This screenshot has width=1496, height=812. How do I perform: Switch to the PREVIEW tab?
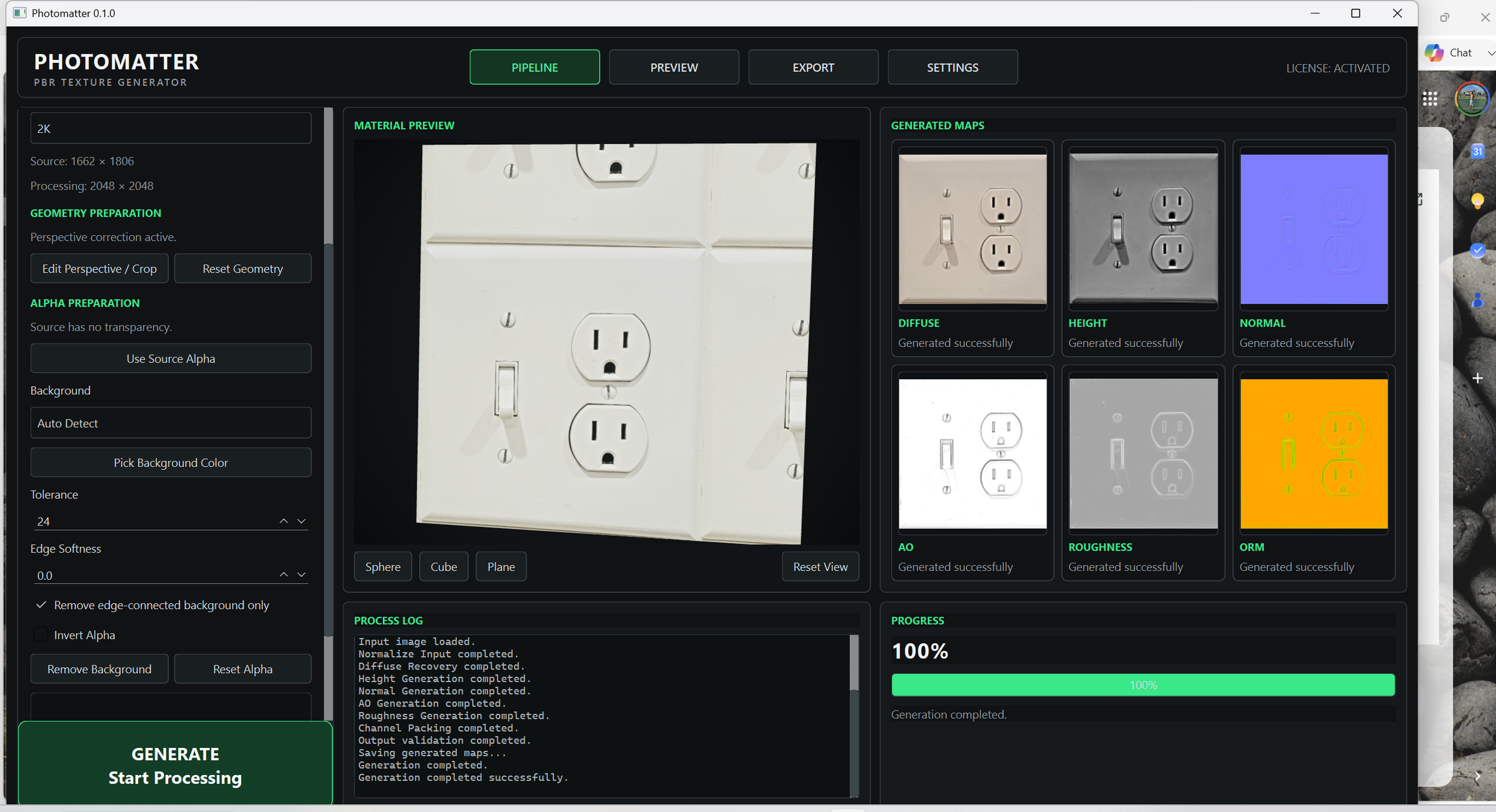pyautogui.click(x=674, y=67)
